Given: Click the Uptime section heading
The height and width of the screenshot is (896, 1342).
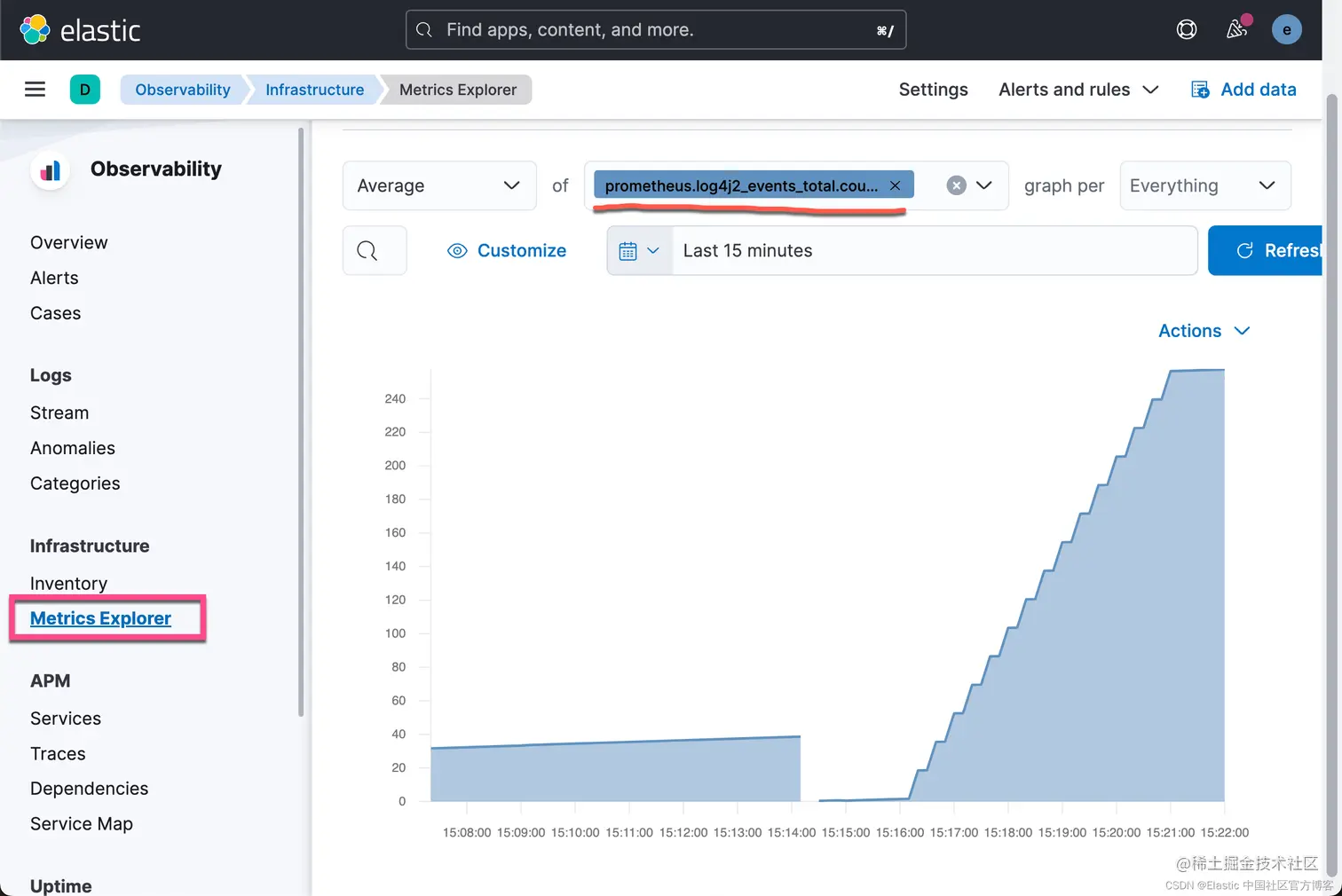Looking at the screenshot, I should pos(60,885).
